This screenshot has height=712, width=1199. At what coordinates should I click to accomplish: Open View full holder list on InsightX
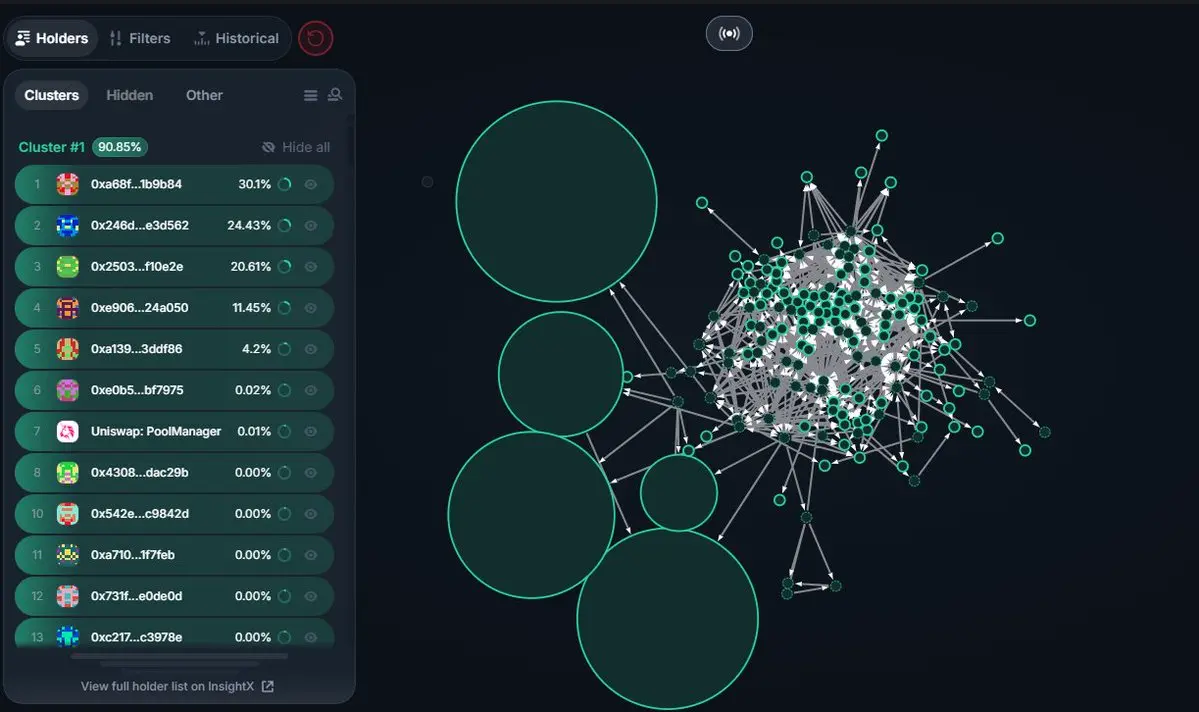pos(177,687)
